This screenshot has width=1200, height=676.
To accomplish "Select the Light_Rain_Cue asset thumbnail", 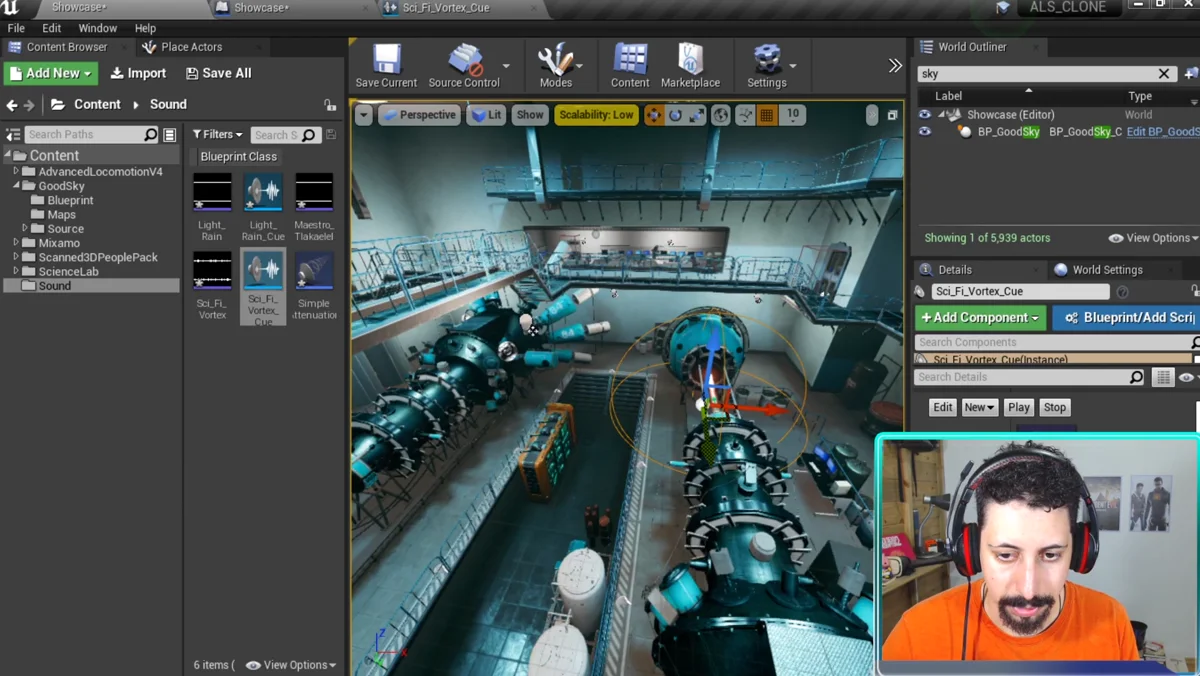I will 263,192.
